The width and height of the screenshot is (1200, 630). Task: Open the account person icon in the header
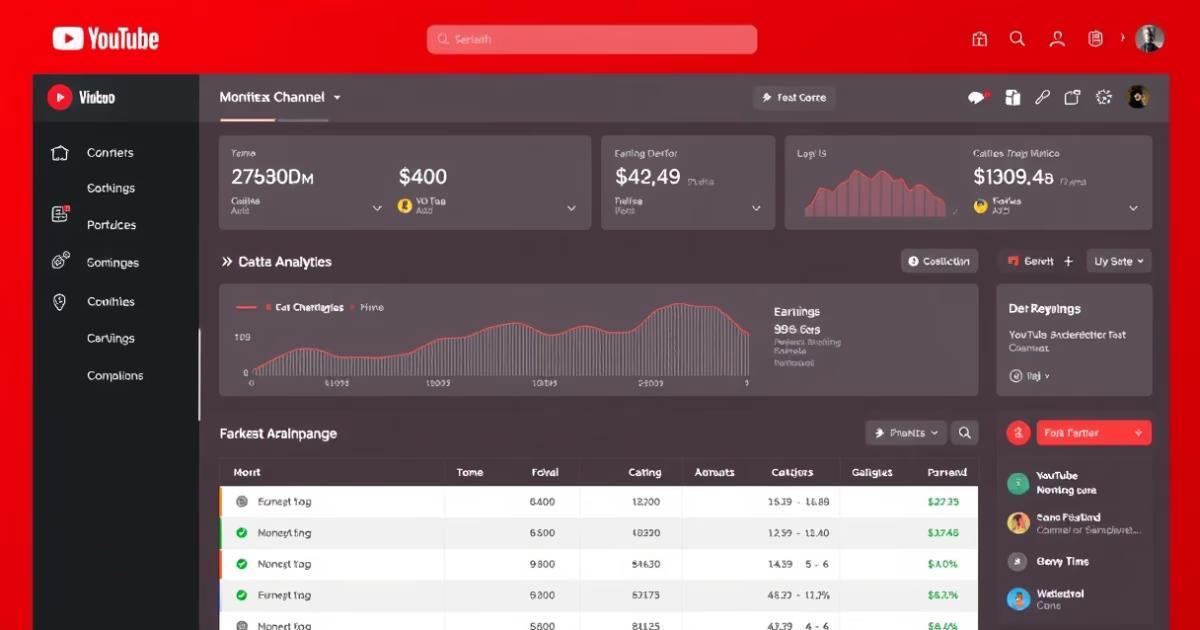coord(1057,39)
